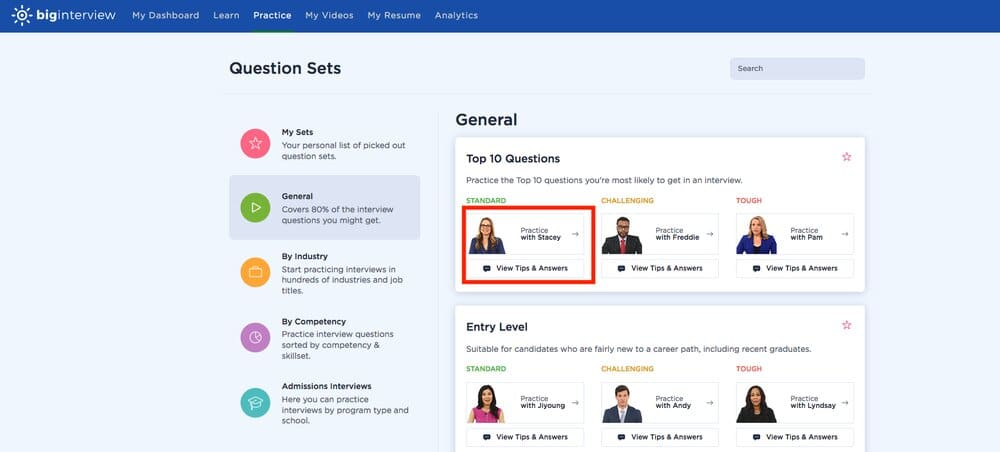Click the Admissions Interviews graduation cap icon
The height and width of the screenshot is (452, 1000).
[255, 402]
